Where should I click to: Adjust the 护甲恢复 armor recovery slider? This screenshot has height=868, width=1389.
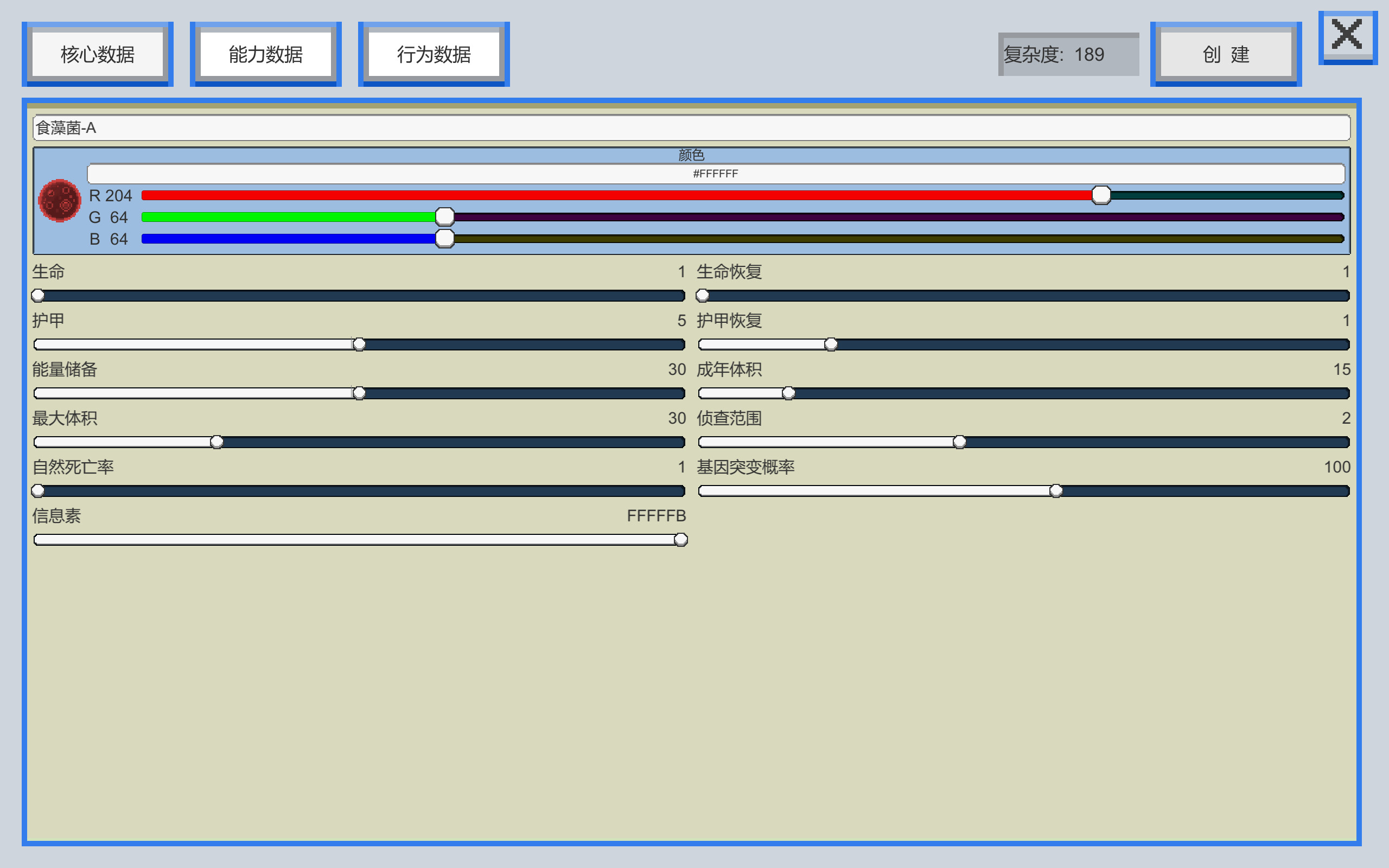pos(831,344)
